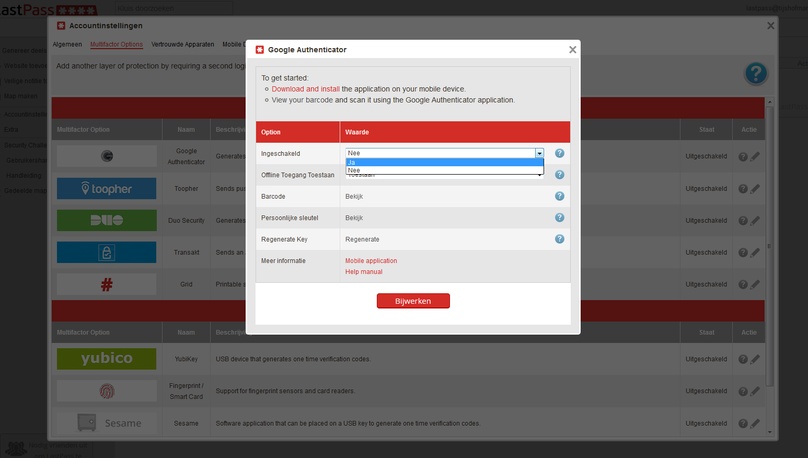This screenshot has width=808, height=458.
Task: Click pencil icon for Google Authenticator row
Action: (x=755, y=156)
